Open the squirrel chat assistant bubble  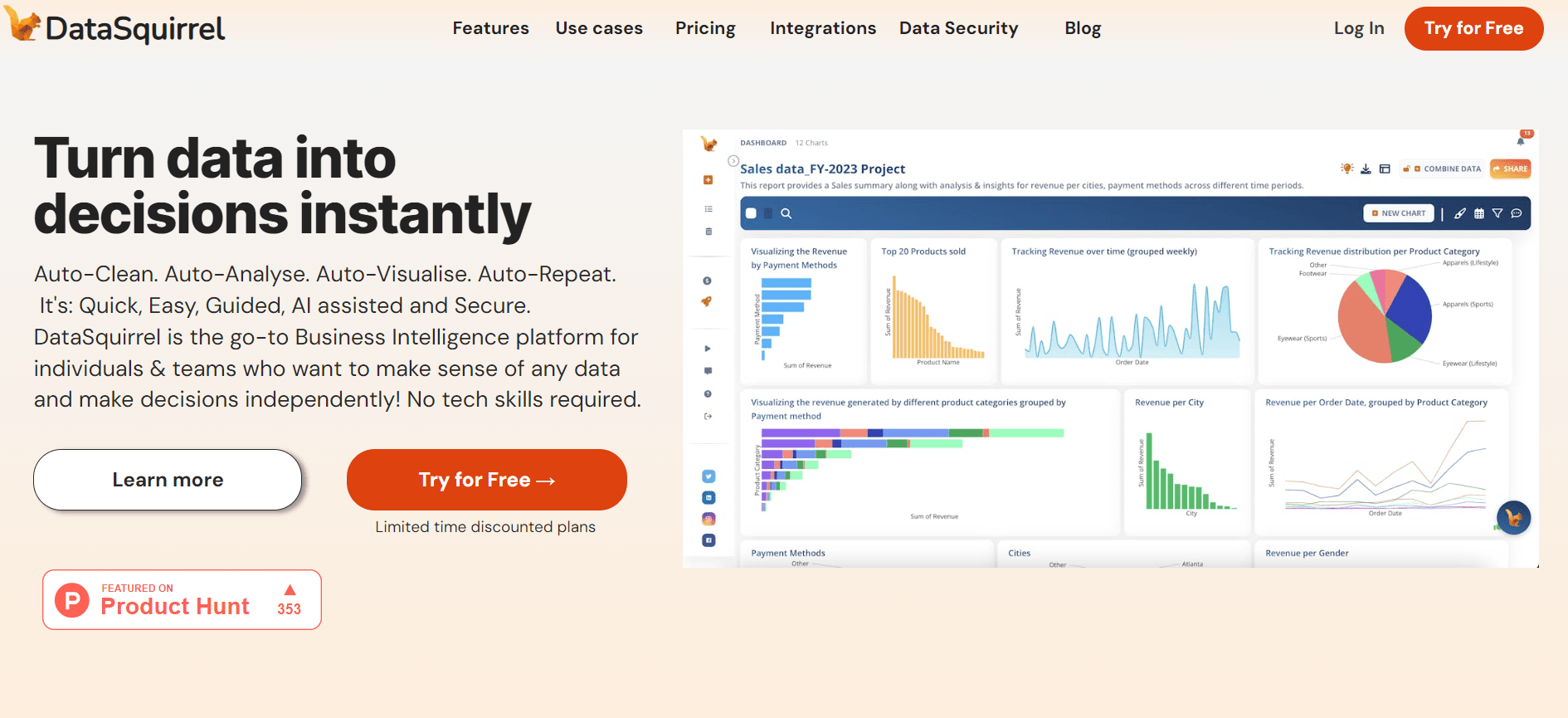click(x=1513, y=518)
